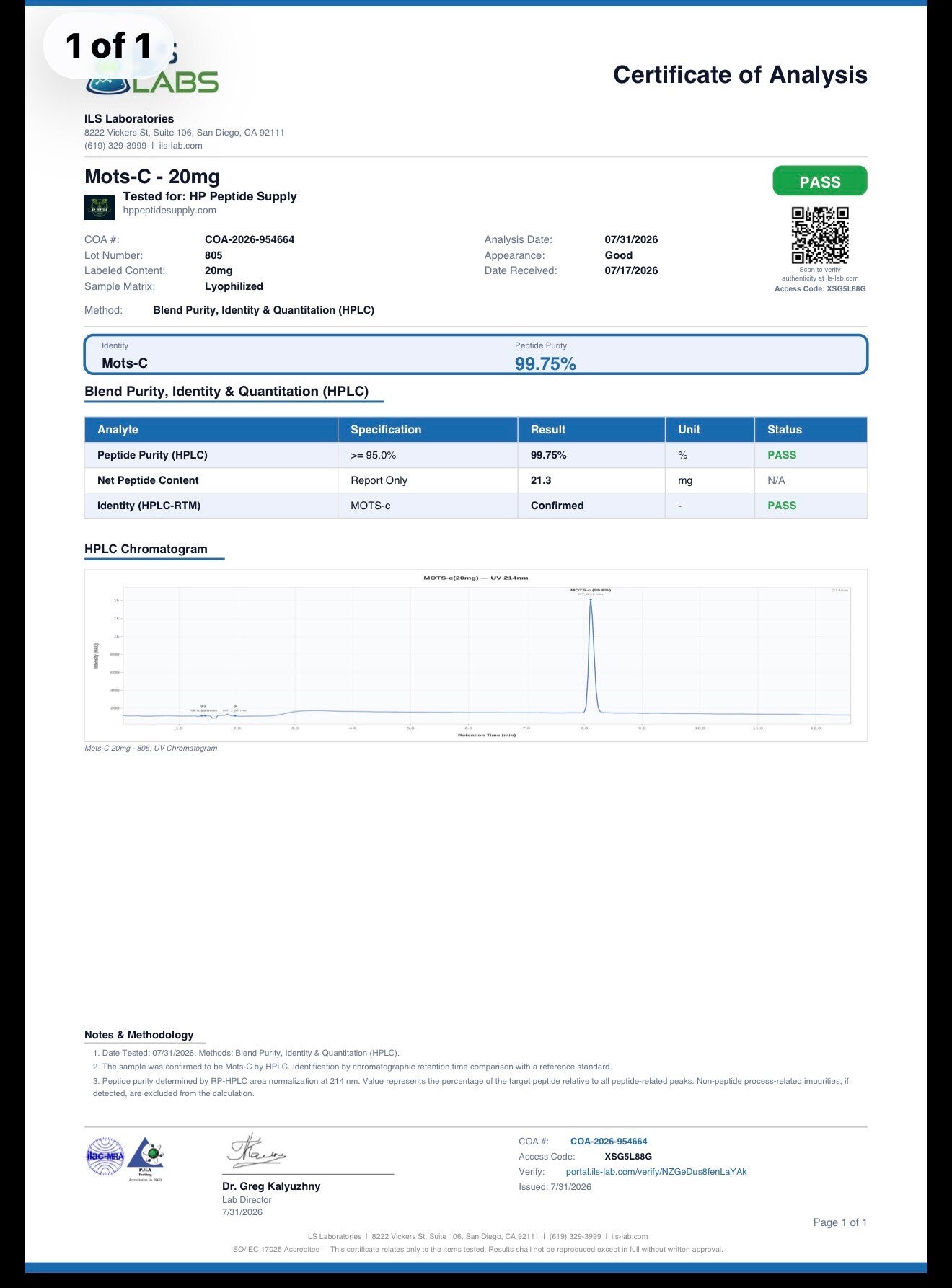Click the Result column header
The image size is (952, 1288).
point(592,430)
